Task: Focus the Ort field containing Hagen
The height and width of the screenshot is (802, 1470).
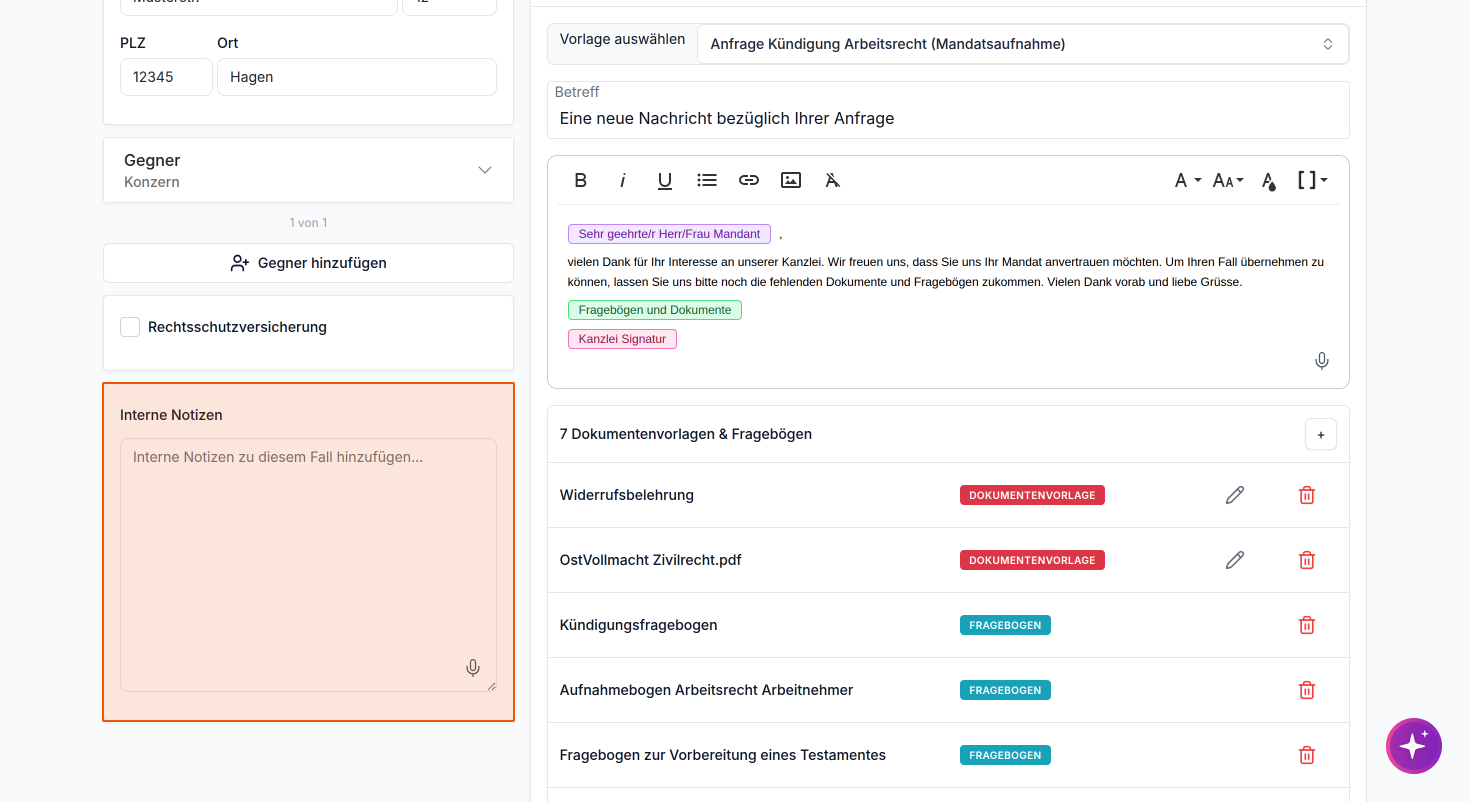Action: pos(357,77)
